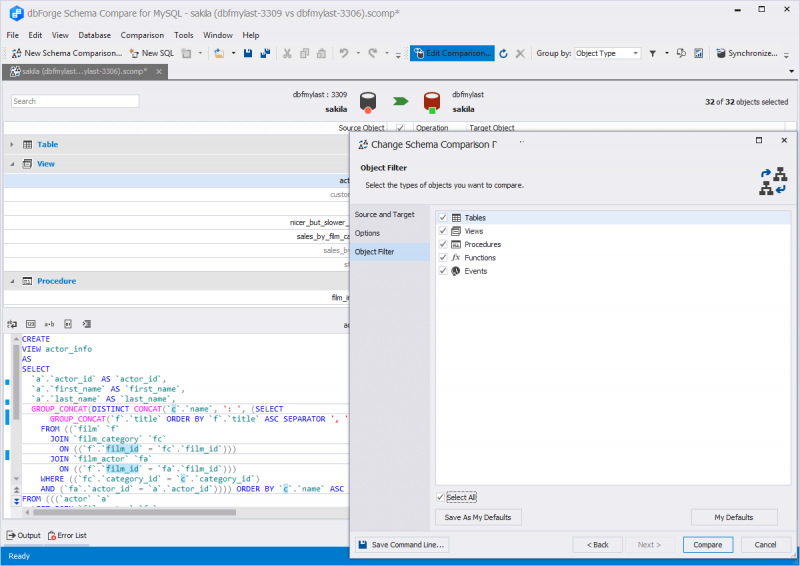Refresh the comparison with the refresh icon
The image size is (800, 566).
[x=504, y=53]
